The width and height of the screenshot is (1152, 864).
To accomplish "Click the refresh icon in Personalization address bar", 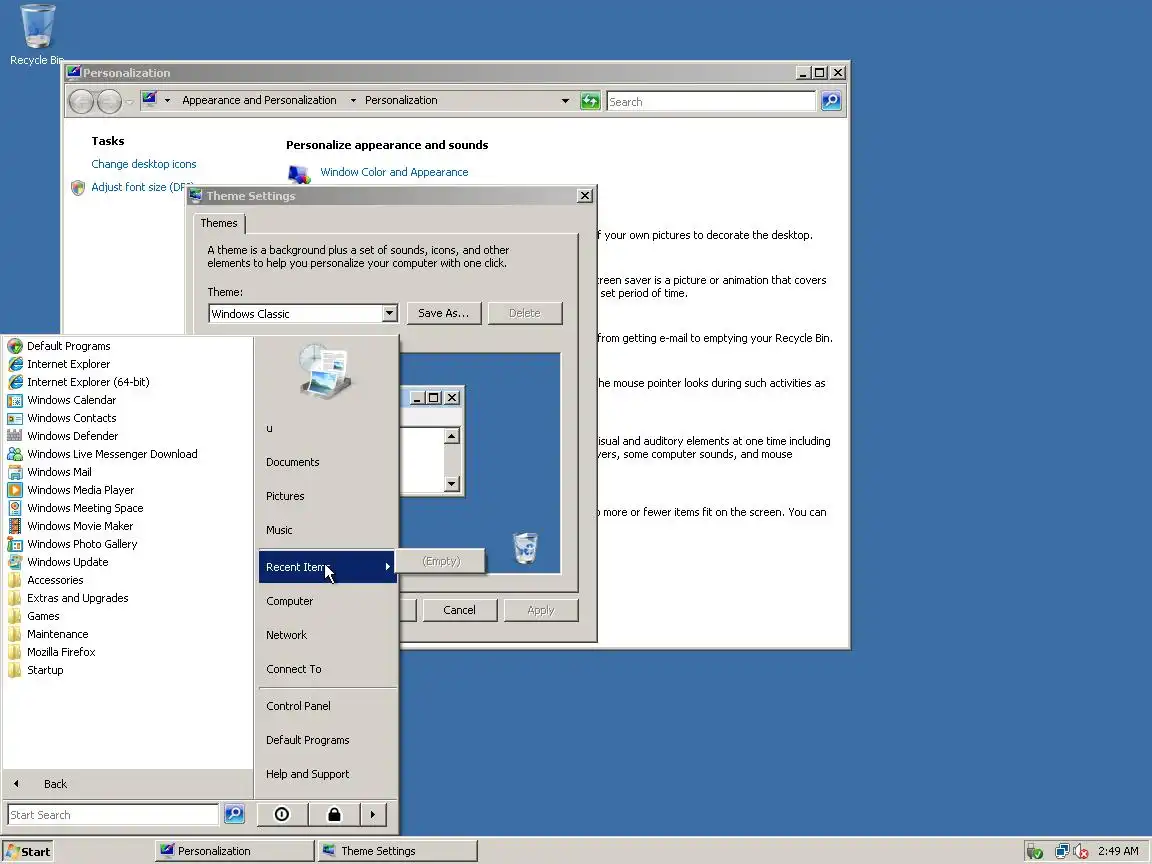I will pyautogui.click(x=590, y=101).
